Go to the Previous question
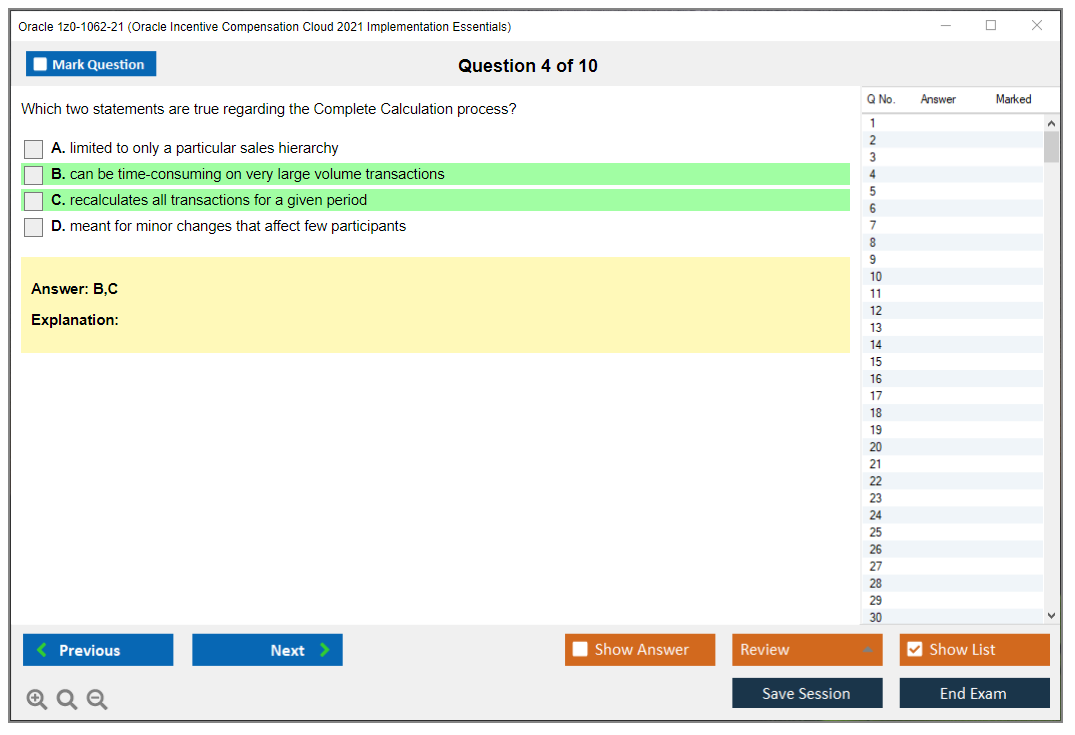This screenshot has width=1075, height=735. pyautogui.click(x=97, y=649)
